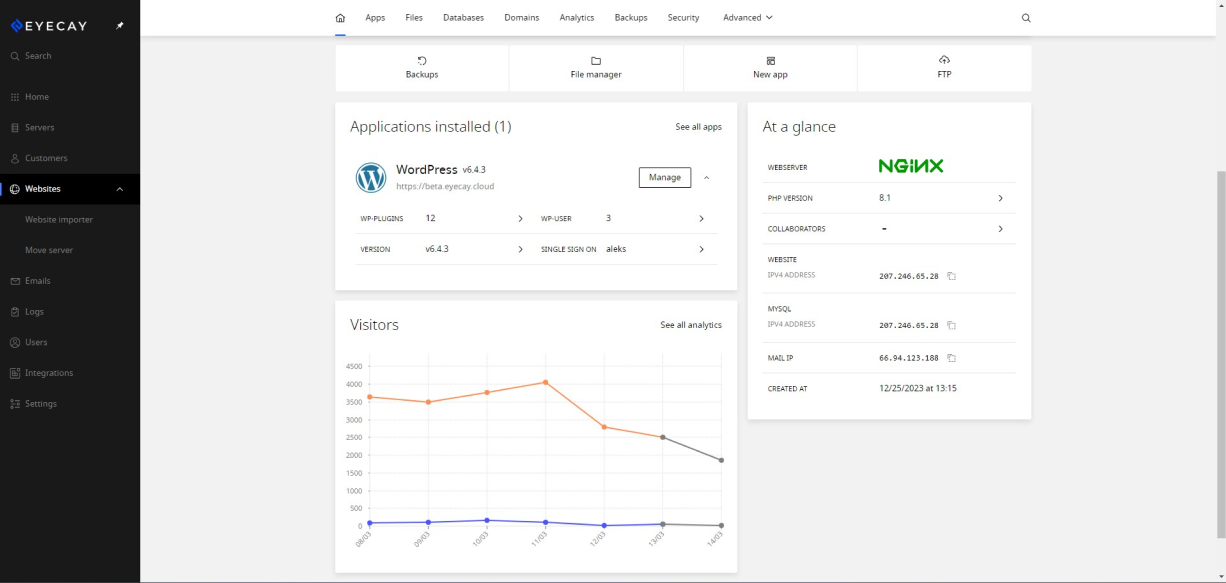Click the Servers icon in the sidebar

point(15,128)
